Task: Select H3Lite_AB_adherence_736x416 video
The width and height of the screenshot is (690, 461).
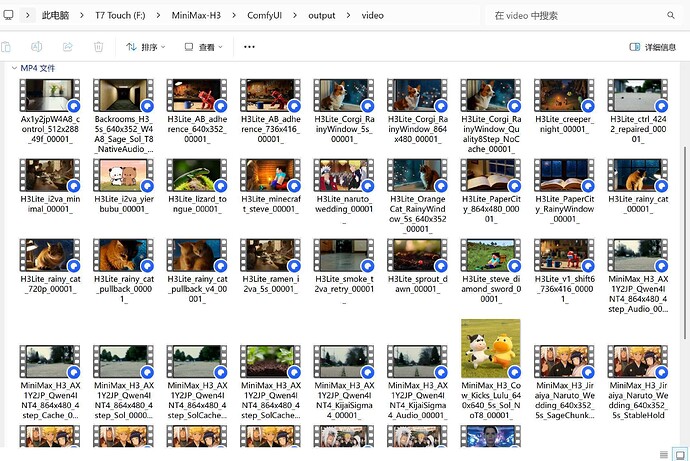Action: point(271,110)
